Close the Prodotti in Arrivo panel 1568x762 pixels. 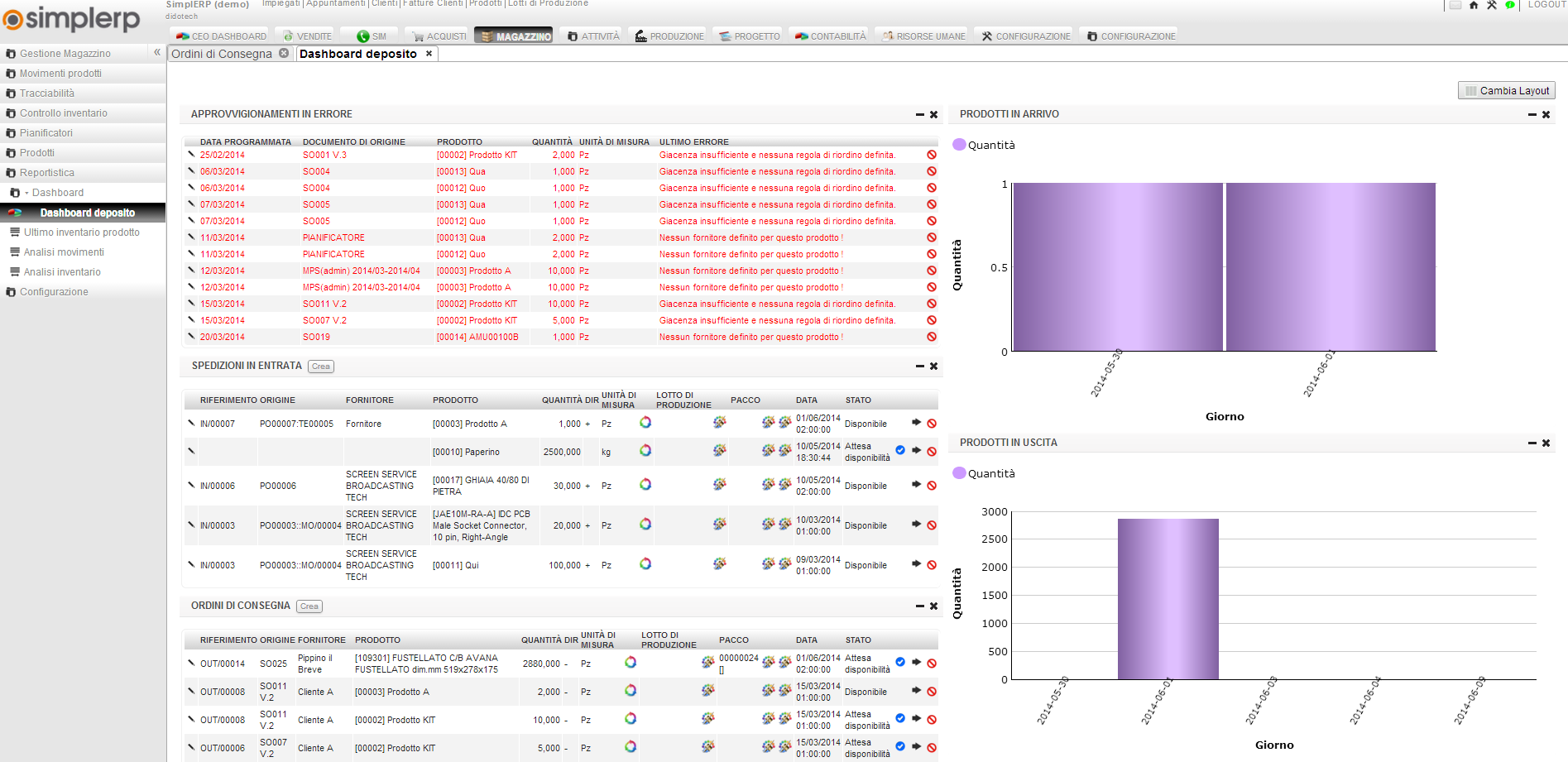(1546, 115)
